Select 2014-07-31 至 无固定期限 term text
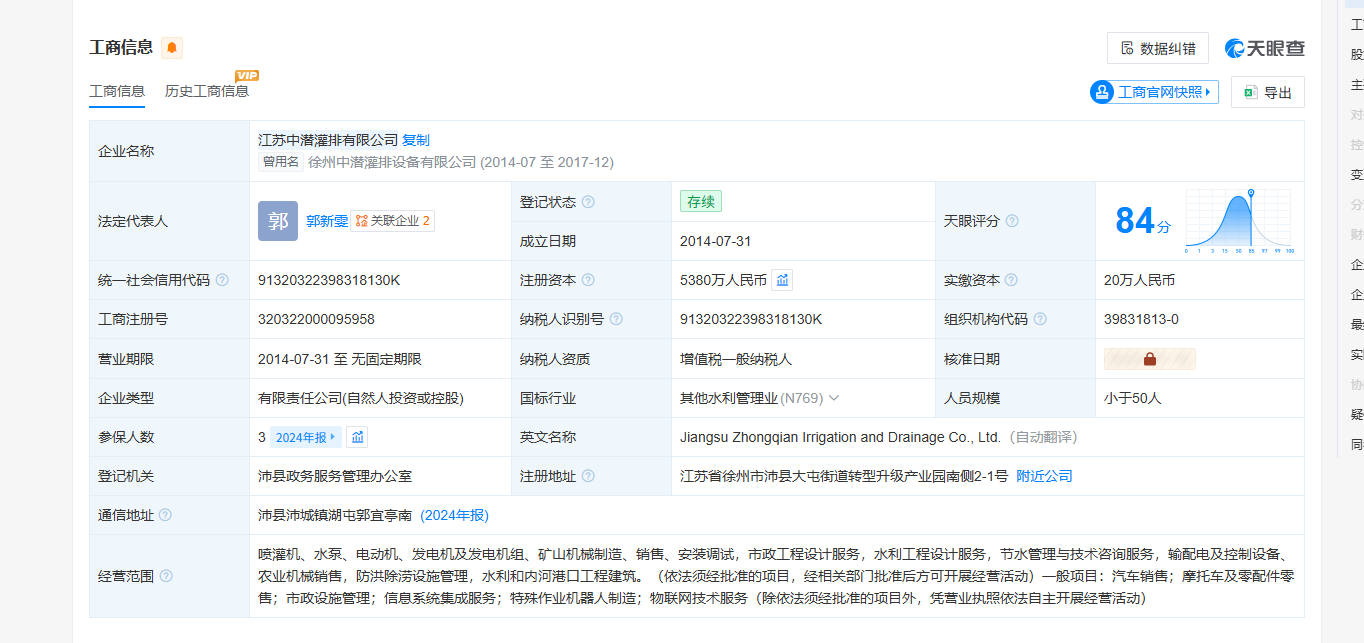1364x643 pixels. pyautogui.click(x=339, y=358)
